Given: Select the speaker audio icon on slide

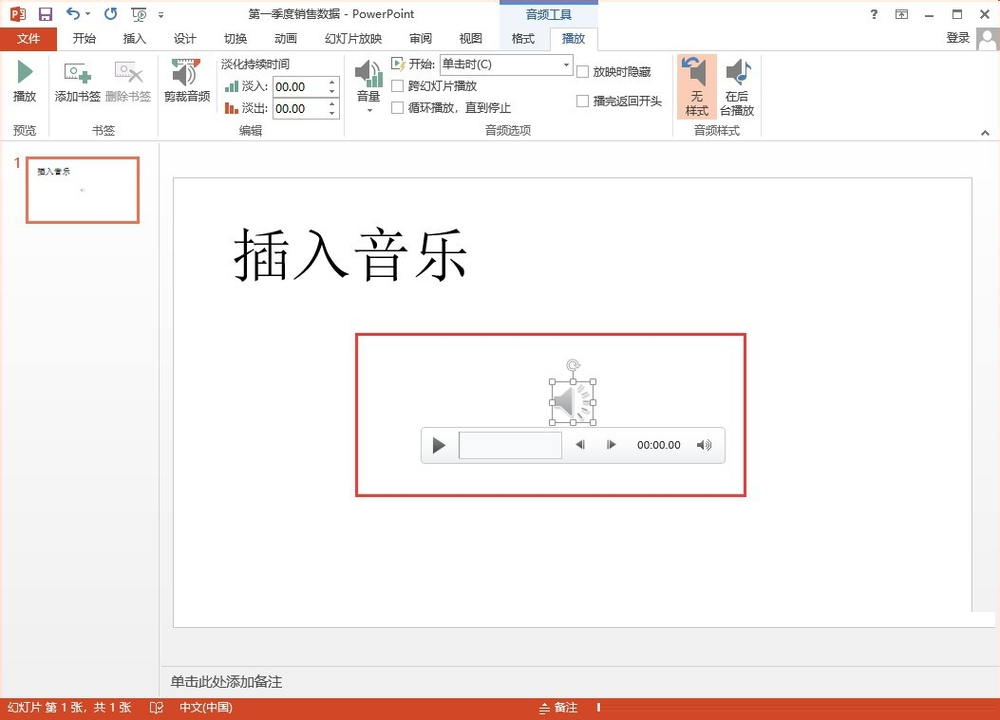Looking at the screenshot, I should [x=573, y=402].
